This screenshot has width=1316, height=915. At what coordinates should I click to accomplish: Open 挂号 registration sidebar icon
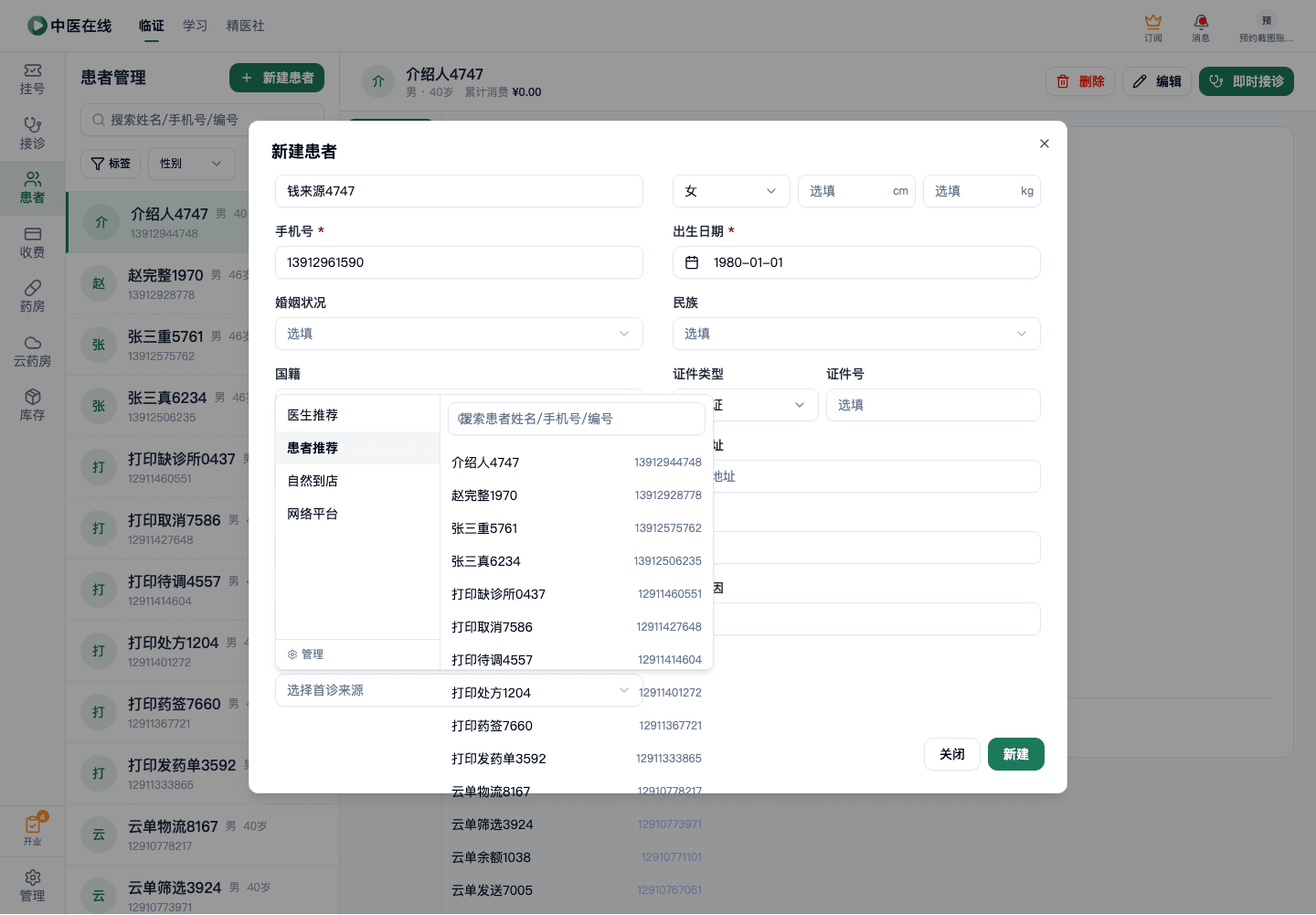point(32,80)
